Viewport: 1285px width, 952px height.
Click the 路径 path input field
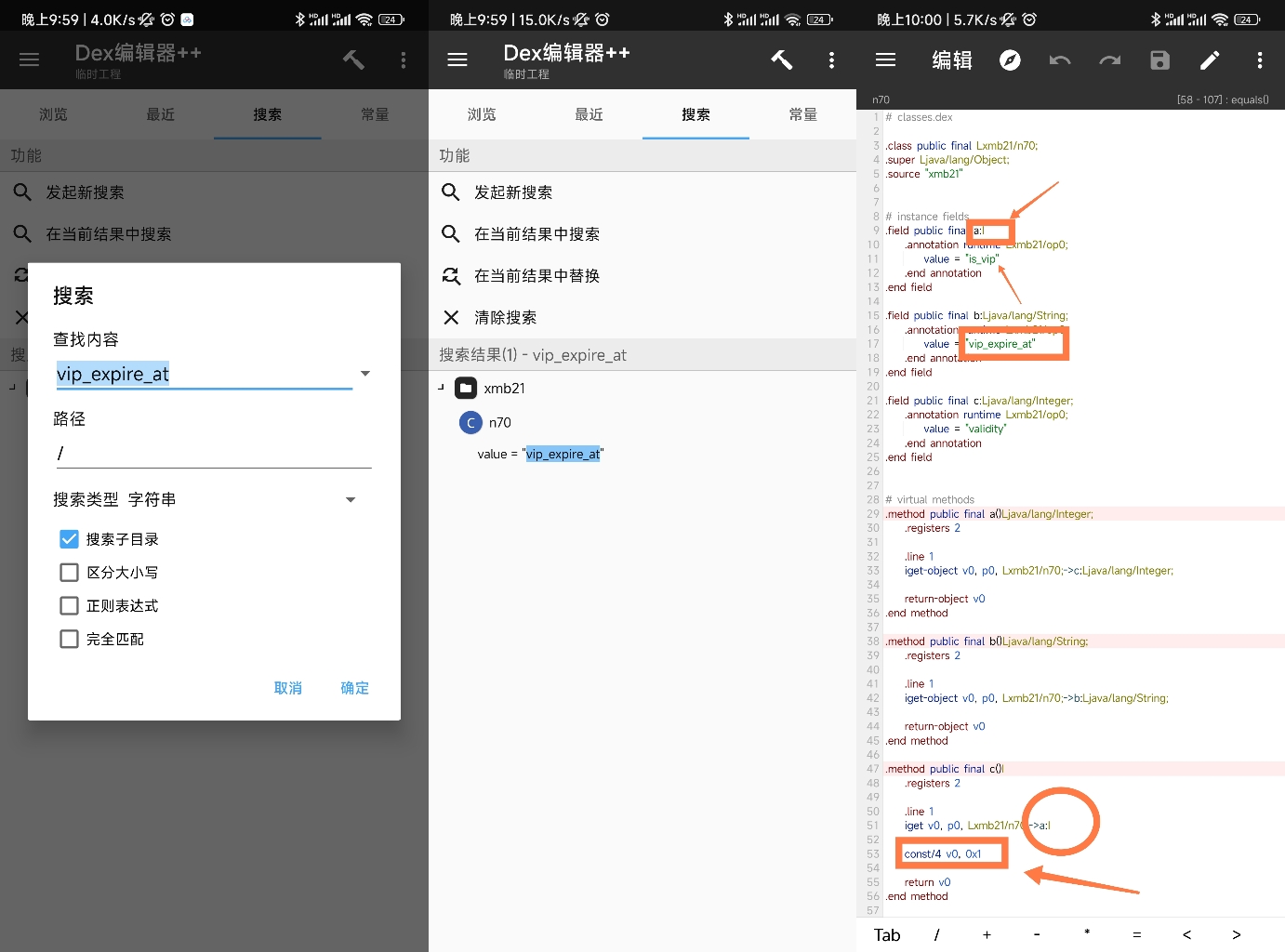pyautogui.click(x=212, y=453)
